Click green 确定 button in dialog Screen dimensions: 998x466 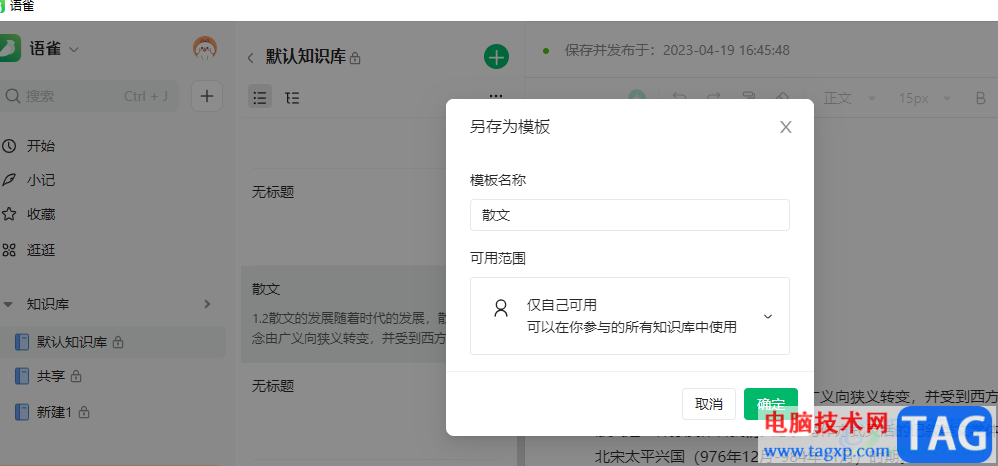point(770,404)
